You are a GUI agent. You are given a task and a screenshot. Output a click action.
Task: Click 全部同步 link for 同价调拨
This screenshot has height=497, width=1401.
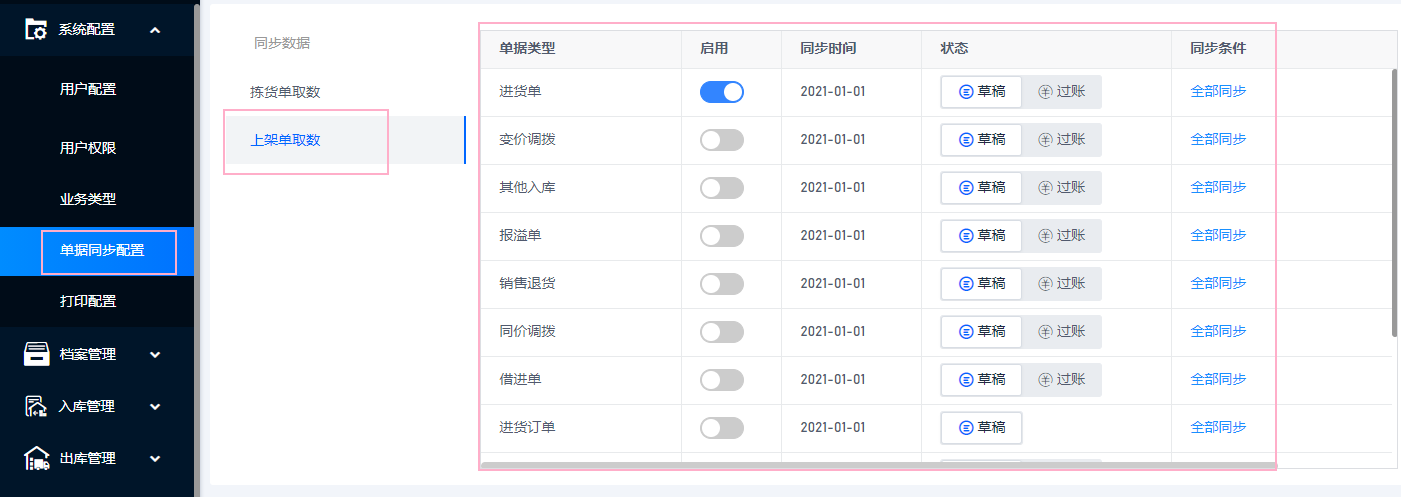click(x=1218, y=332)
